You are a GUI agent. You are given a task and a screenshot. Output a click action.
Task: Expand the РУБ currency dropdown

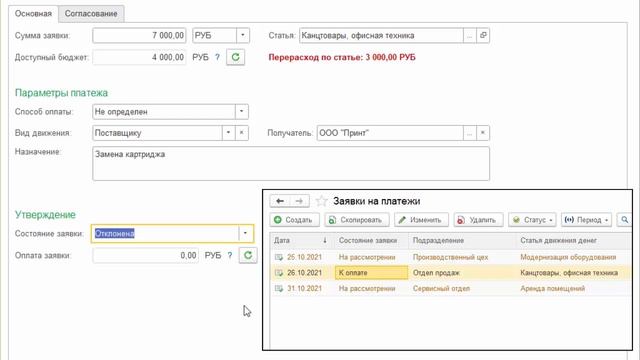point(242,36)
